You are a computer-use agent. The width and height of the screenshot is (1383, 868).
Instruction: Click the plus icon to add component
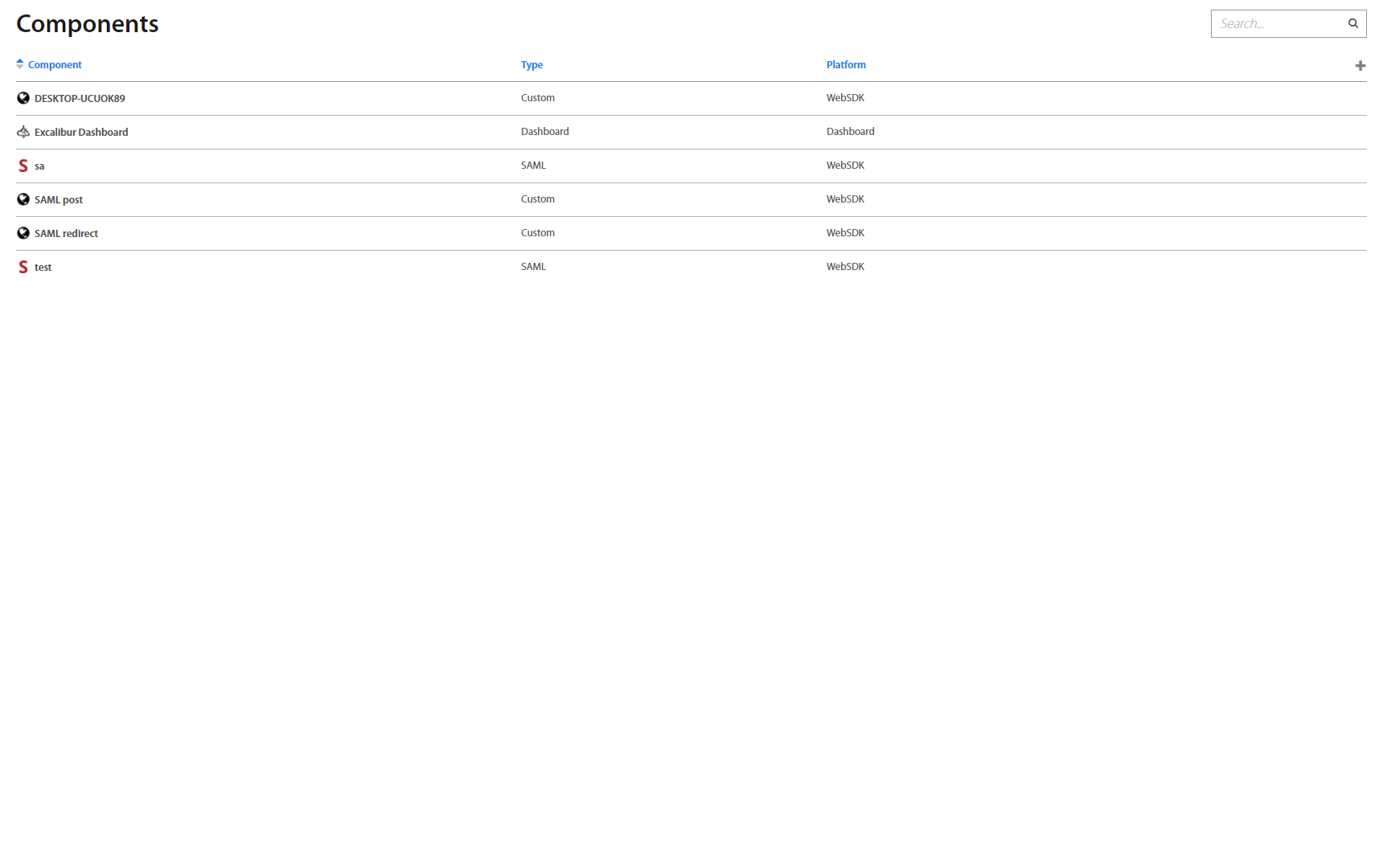[x=1360, y=66]
